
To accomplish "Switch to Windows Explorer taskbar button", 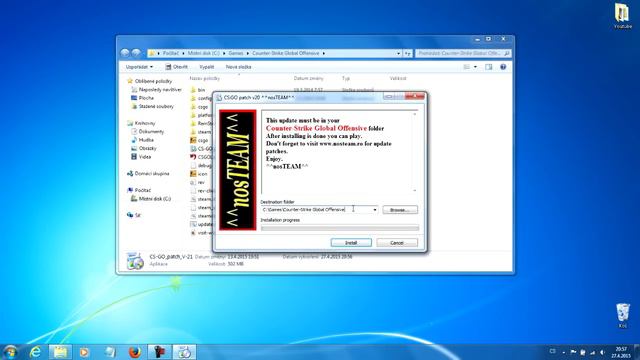I will click(x=60, y=352).
